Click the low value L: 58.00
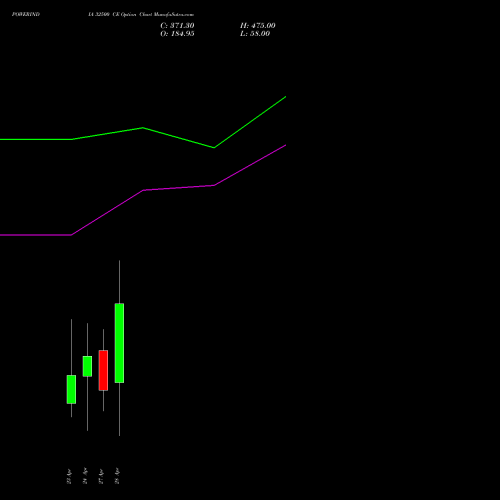 coord(255,34)
